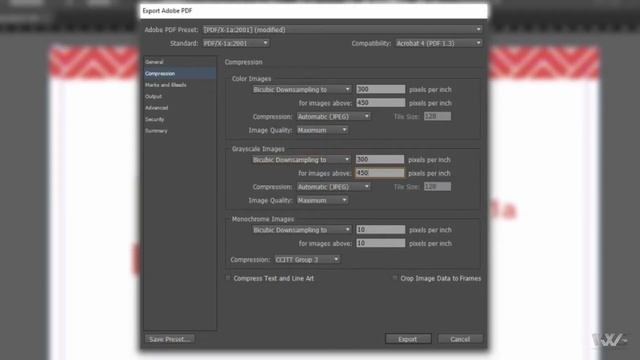640x360 pixels.
Task: Select the Compression section
Action: (180, 73)
